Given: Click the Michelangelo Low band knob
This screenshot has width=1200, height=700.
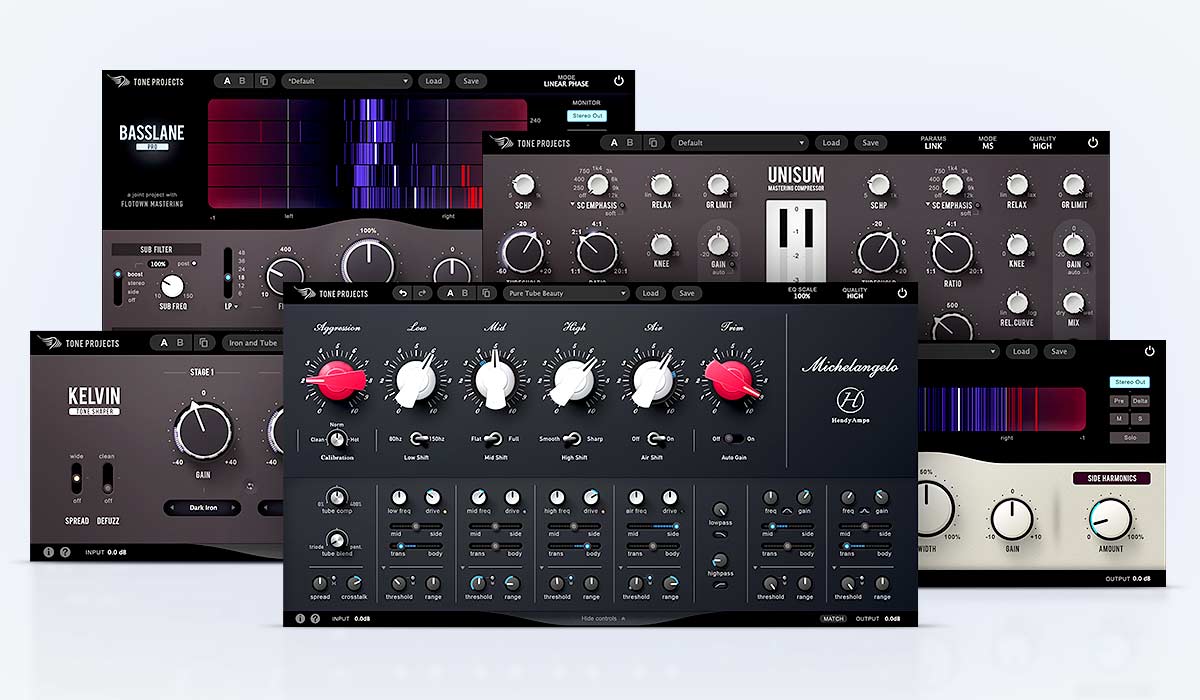Looking at the screenshot, I should tap(416, 381).
